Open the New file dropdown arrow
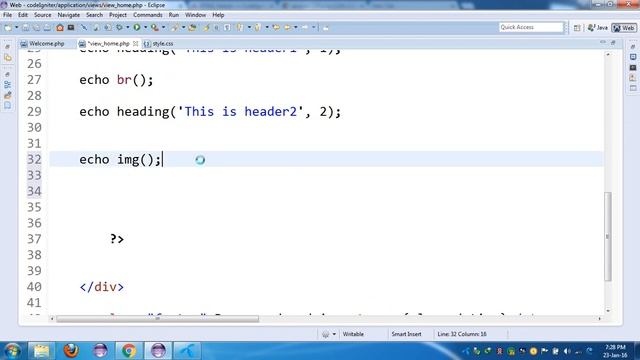 point(17,28)
